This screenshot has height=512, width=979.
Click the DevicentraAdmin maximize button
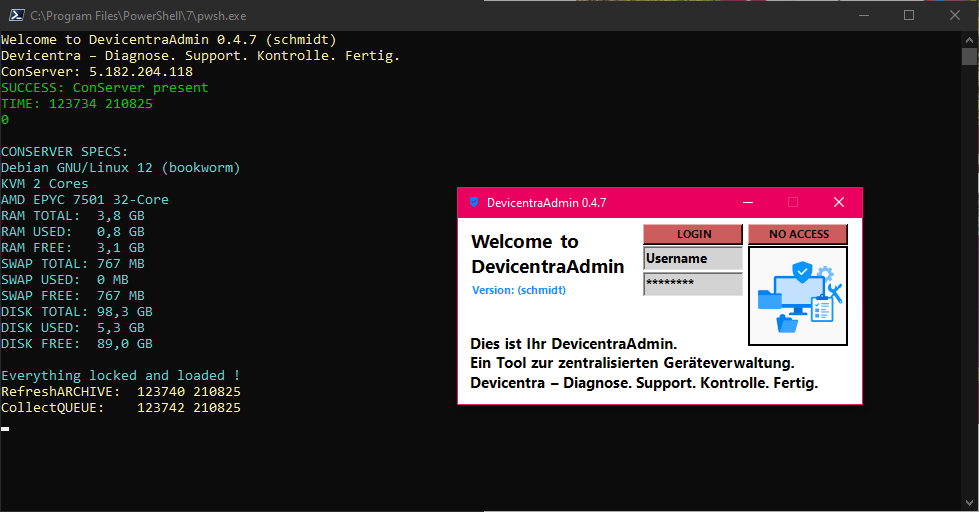[x=793, y=202]
